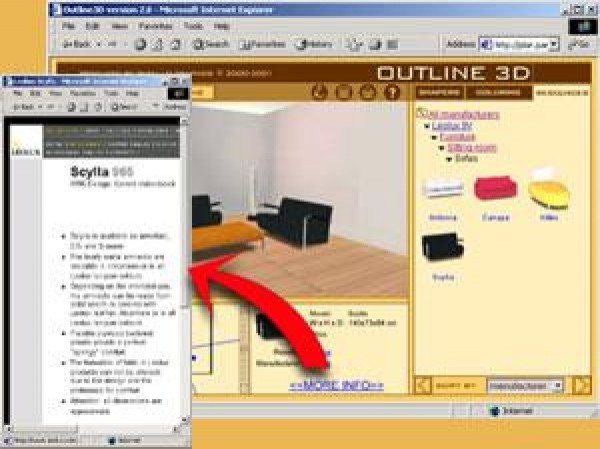
Task: Open the Furniture tree link
Action: 458,137
